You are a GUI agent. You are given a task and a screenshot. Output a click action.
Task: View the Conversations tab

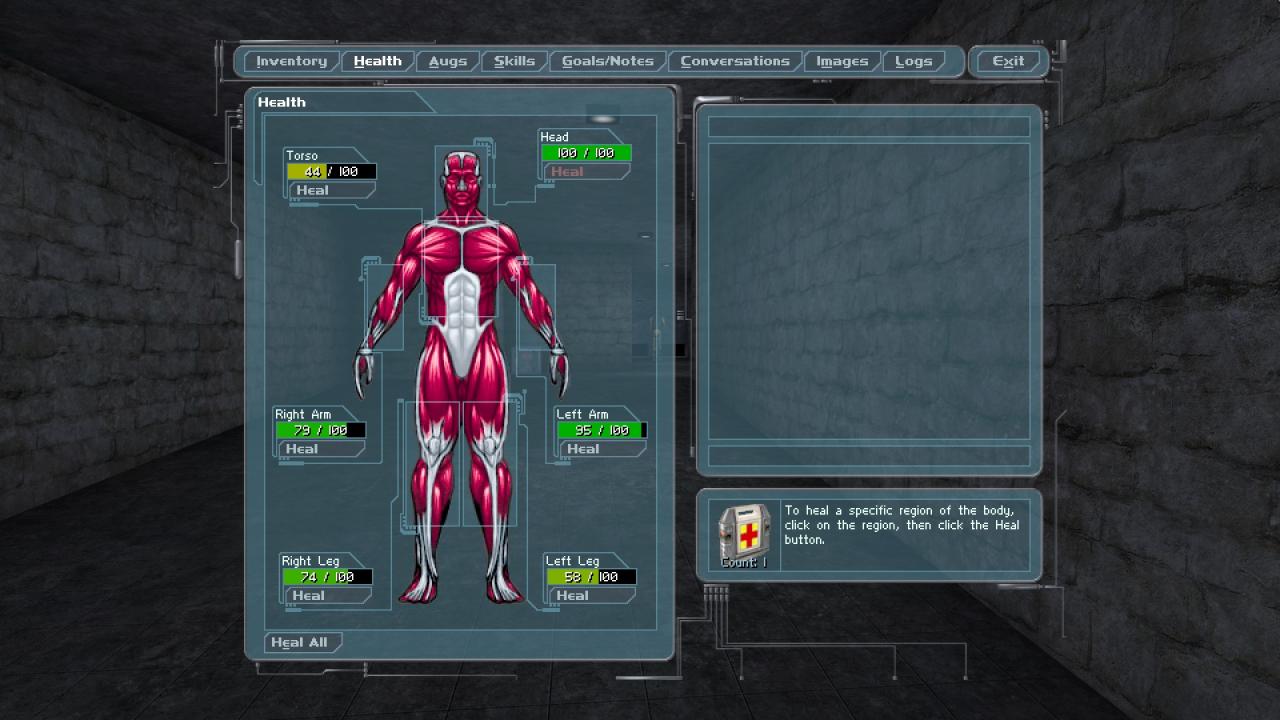click(x=735, y=61)
